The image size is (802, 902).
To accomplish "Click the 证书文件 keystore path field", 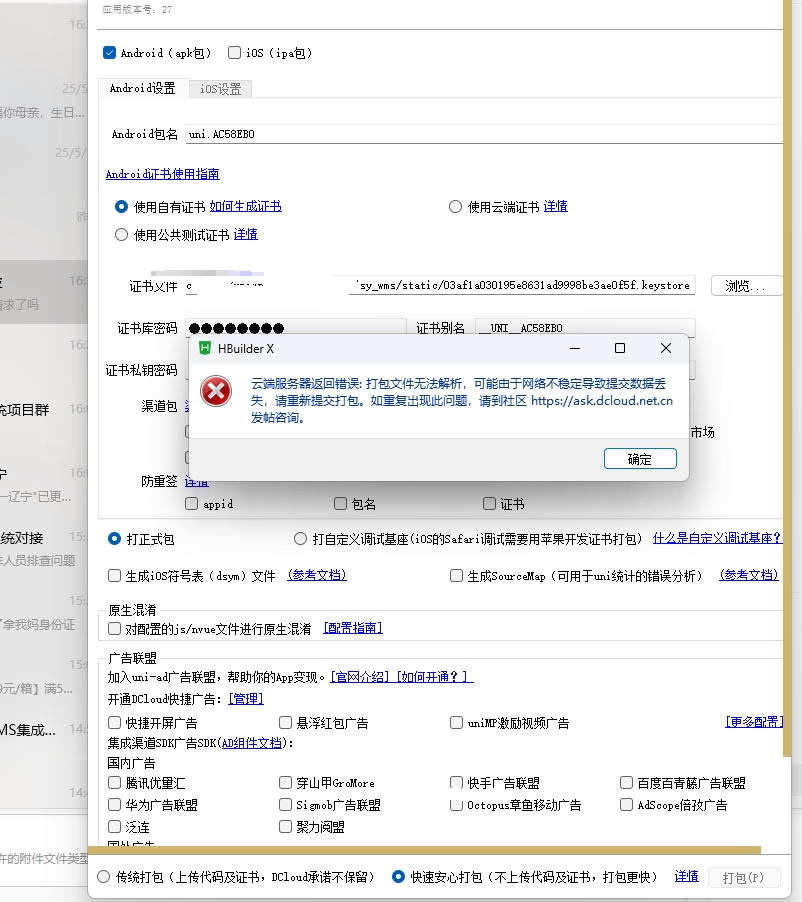I will tap(440, 285).
